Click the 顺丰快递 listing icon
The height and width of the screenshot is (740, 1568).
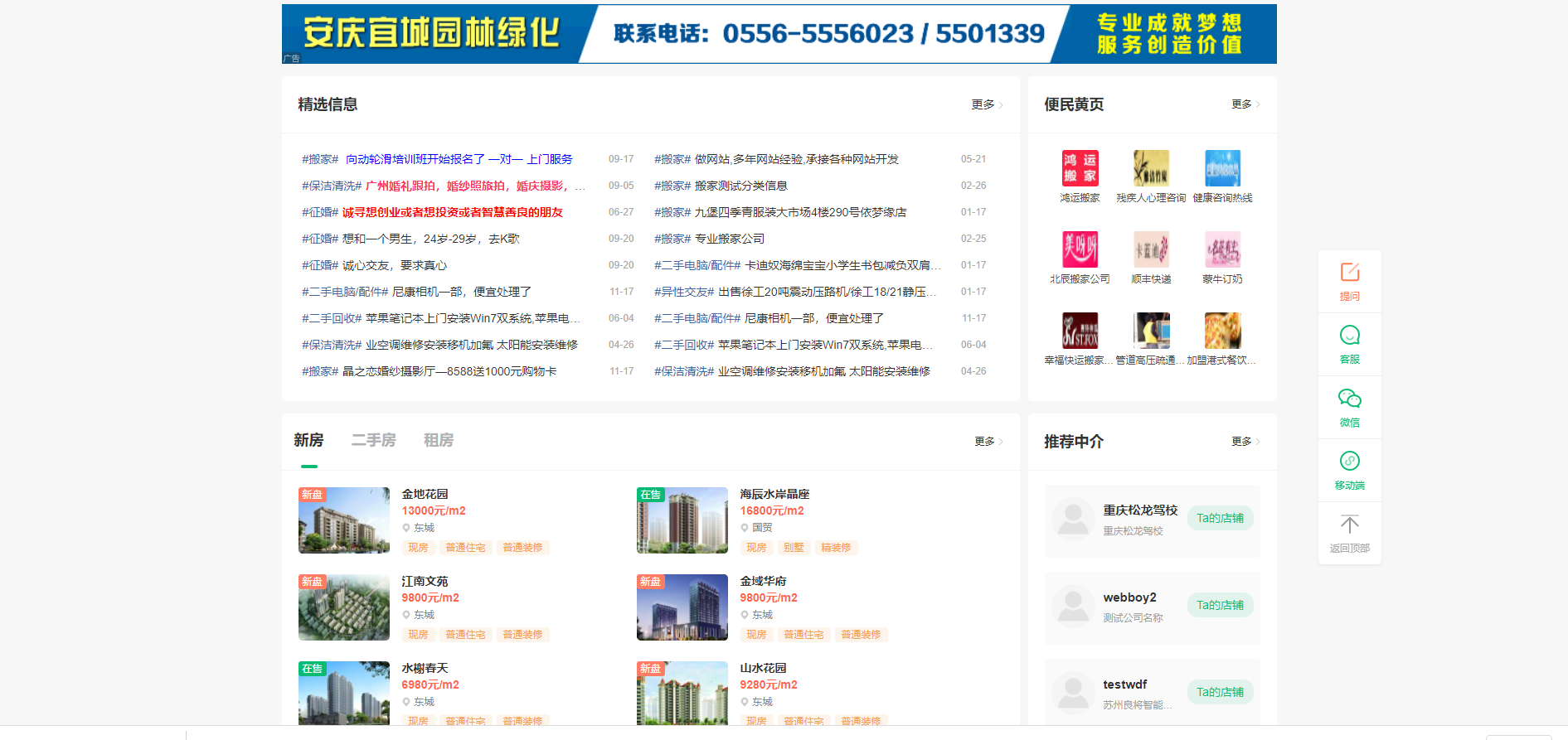[x=1151, y=249]
